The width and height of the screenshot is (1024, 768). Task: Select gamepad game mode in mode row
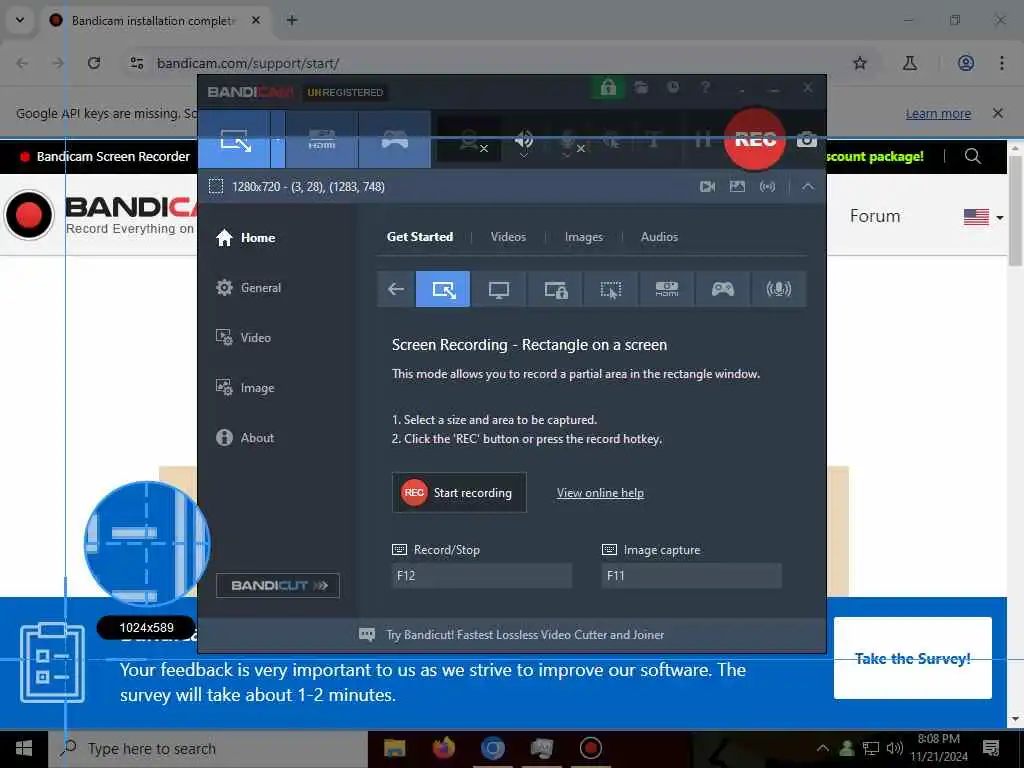[723, 289]
